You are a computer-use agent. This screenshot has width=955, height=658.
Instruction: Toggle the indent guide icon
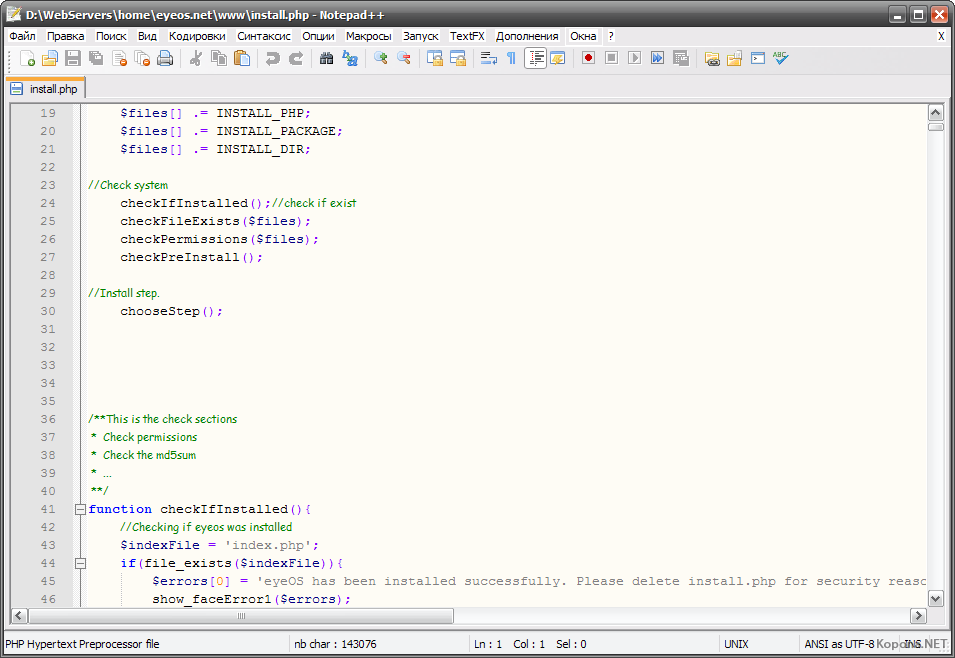535,58
